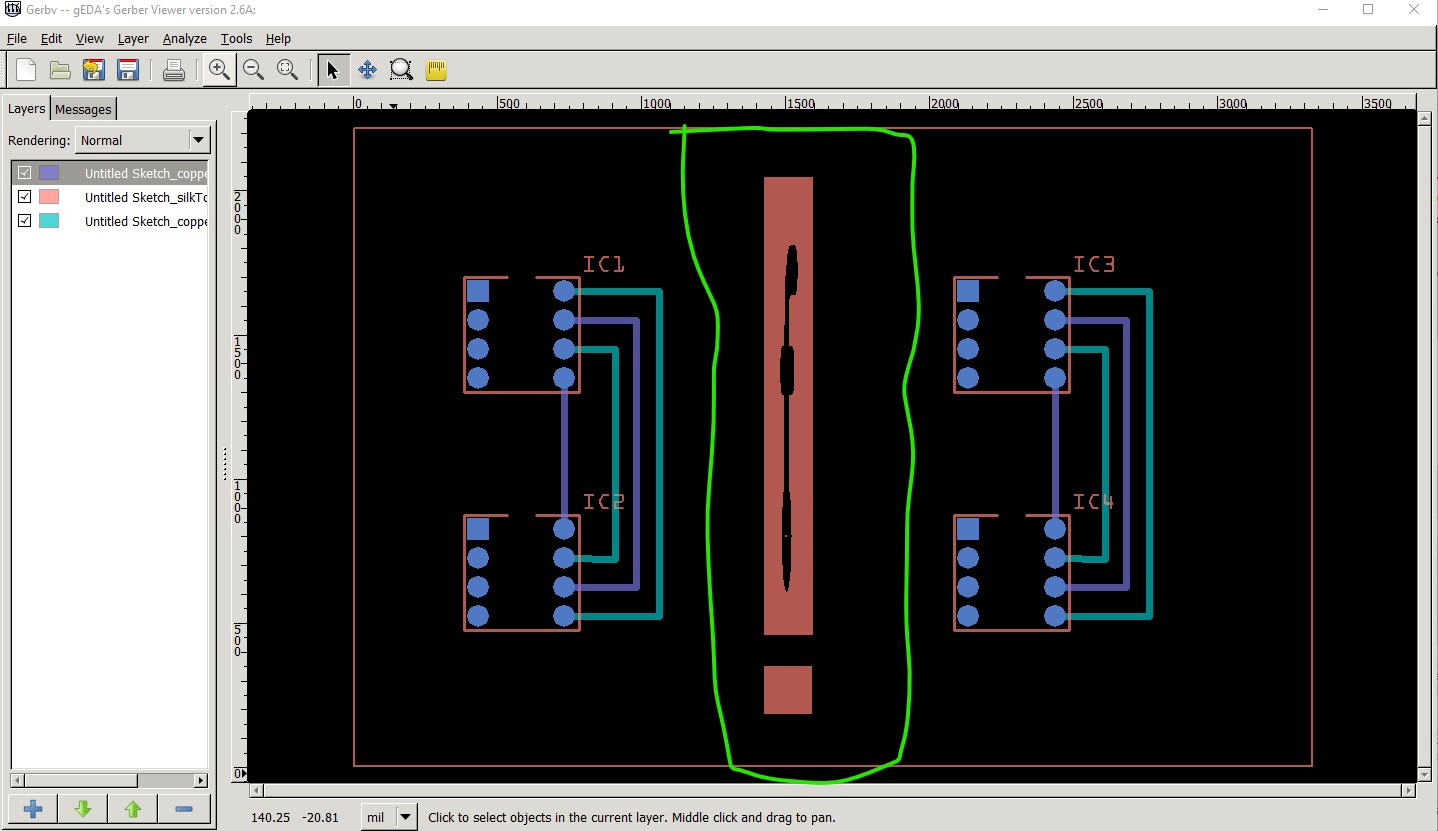Click the IC1 label on the board
This screenshot has width=1438, height=831.
click(x=604, y=264)
